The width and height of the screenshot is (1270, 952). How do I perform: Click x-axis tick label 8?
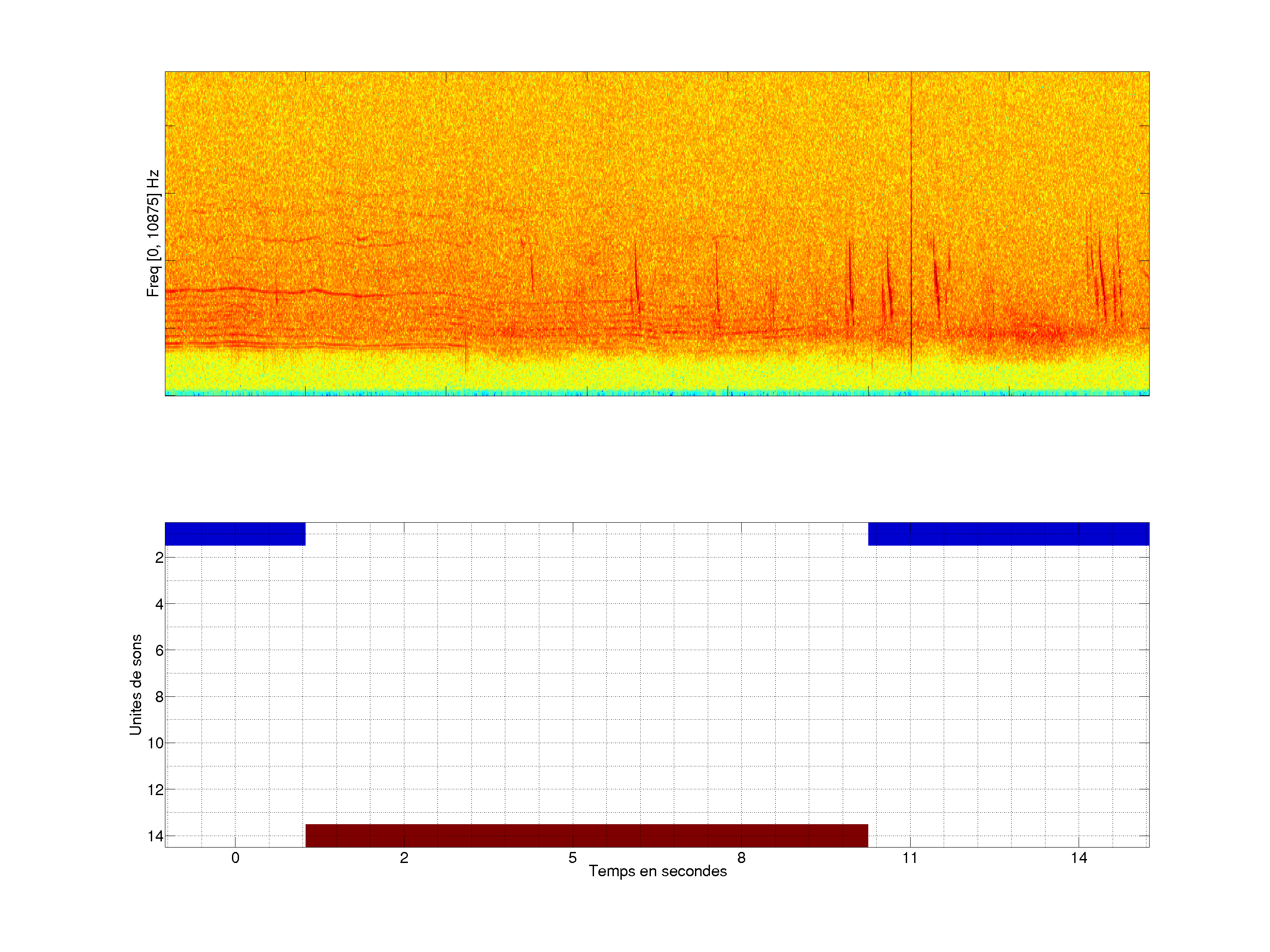(741, 858)
